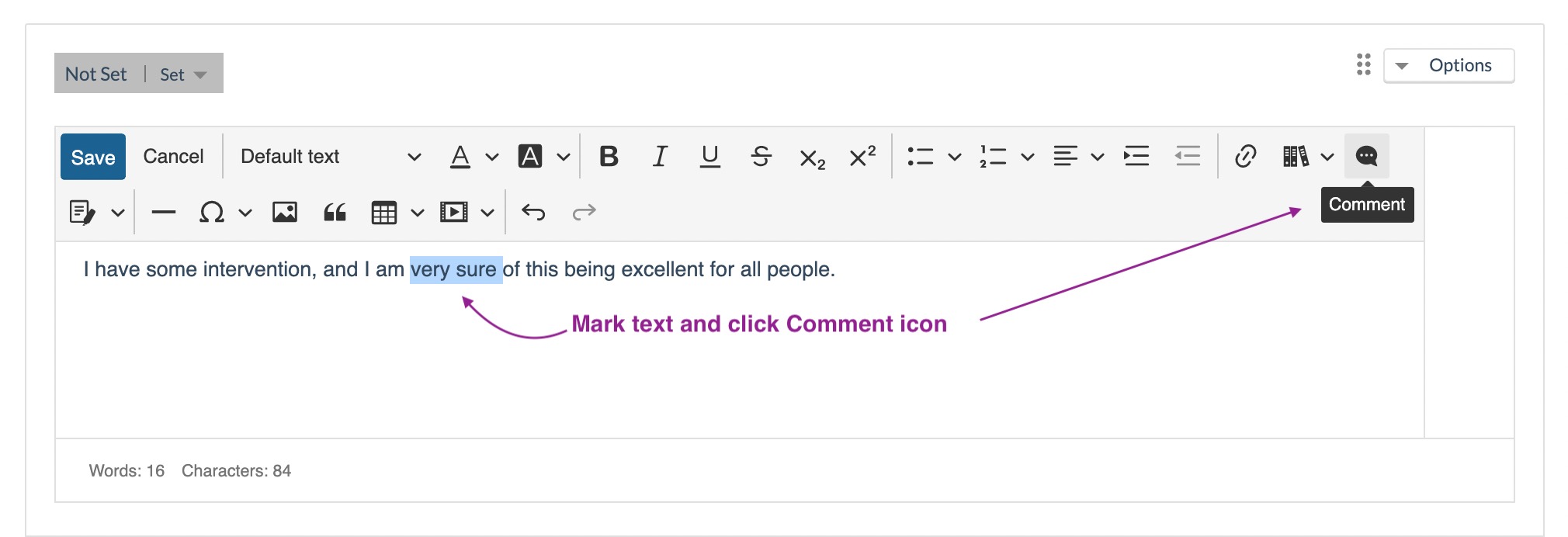Screen dimensions: 1568x537
Task: Undo the last edit
Action: click(533, 212)
